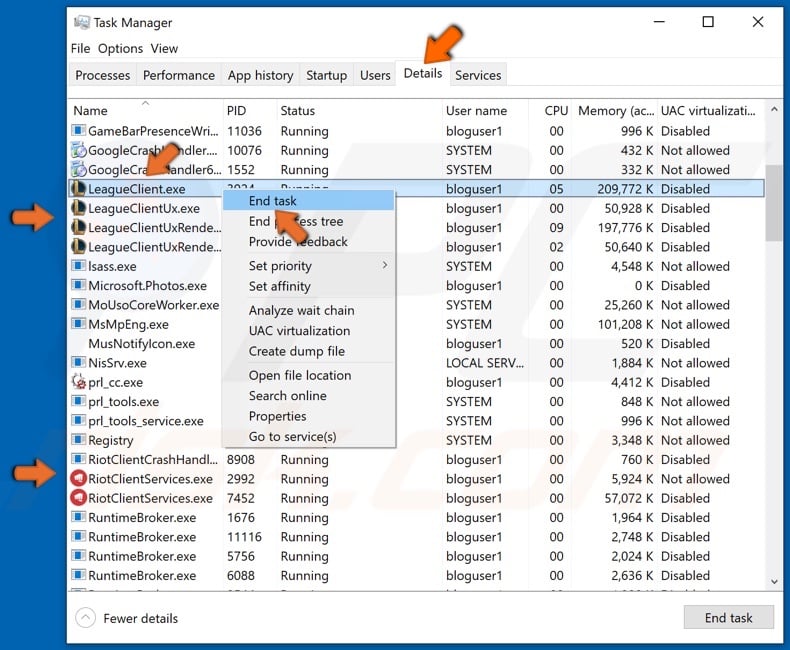Click icon of RuntimeBroker.exe PID 11116
The height and width of the screenshot is (650, 790).
78,536
